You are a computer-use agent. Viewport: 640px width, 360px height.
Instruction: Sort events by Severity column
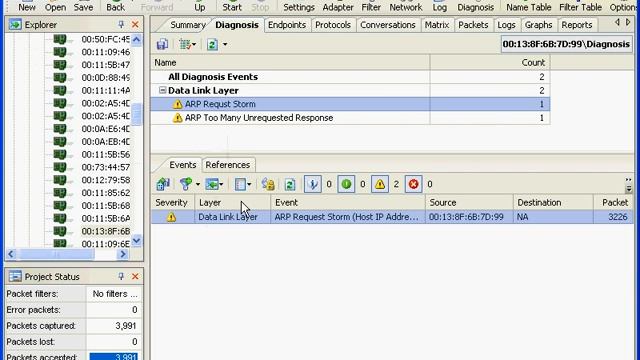173,203
